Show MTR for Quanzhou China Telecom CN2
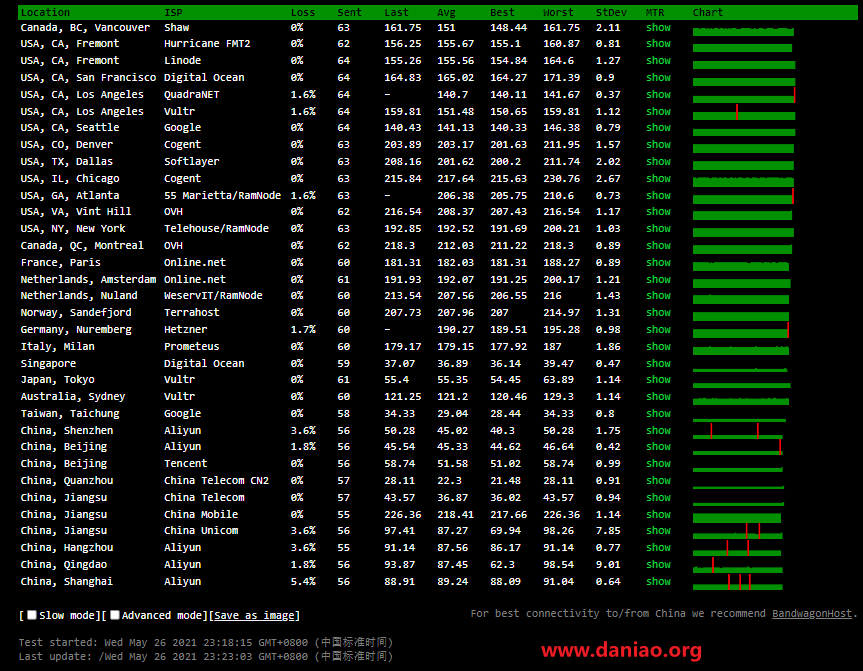Image resolution: width=863 pixels, height=671 pixels. pos(658,481)
